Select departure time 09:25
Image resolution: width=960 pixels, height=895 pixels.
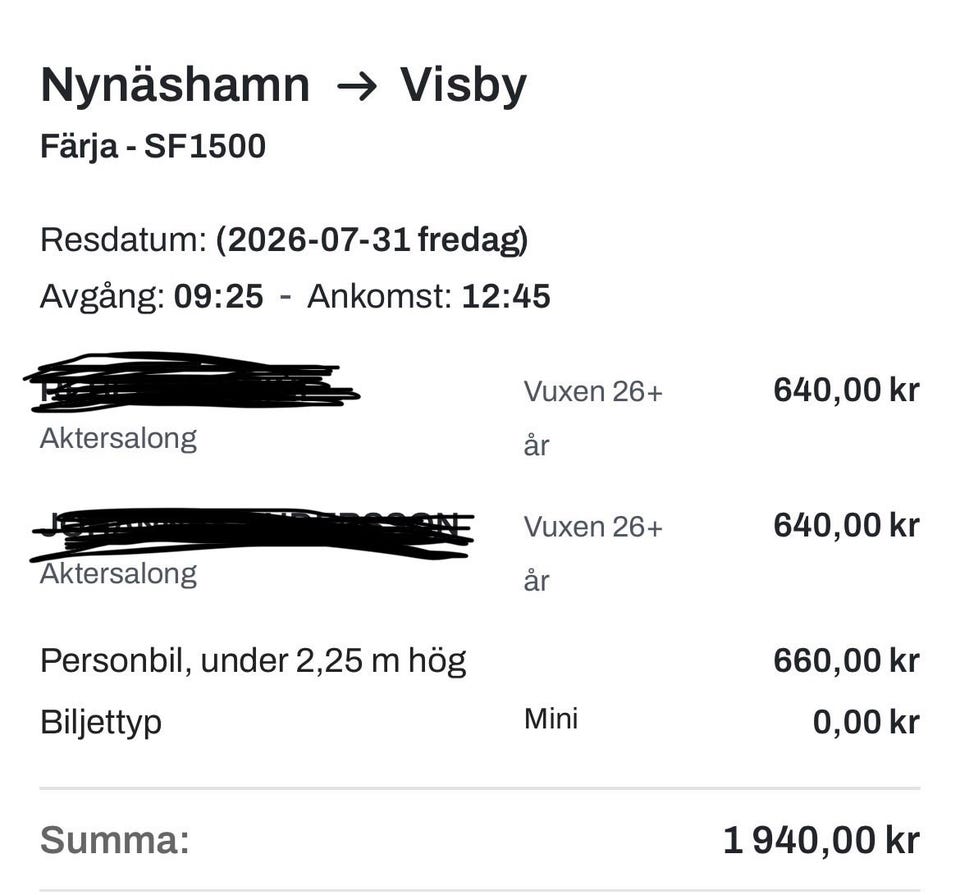click(x=219, y=296)
